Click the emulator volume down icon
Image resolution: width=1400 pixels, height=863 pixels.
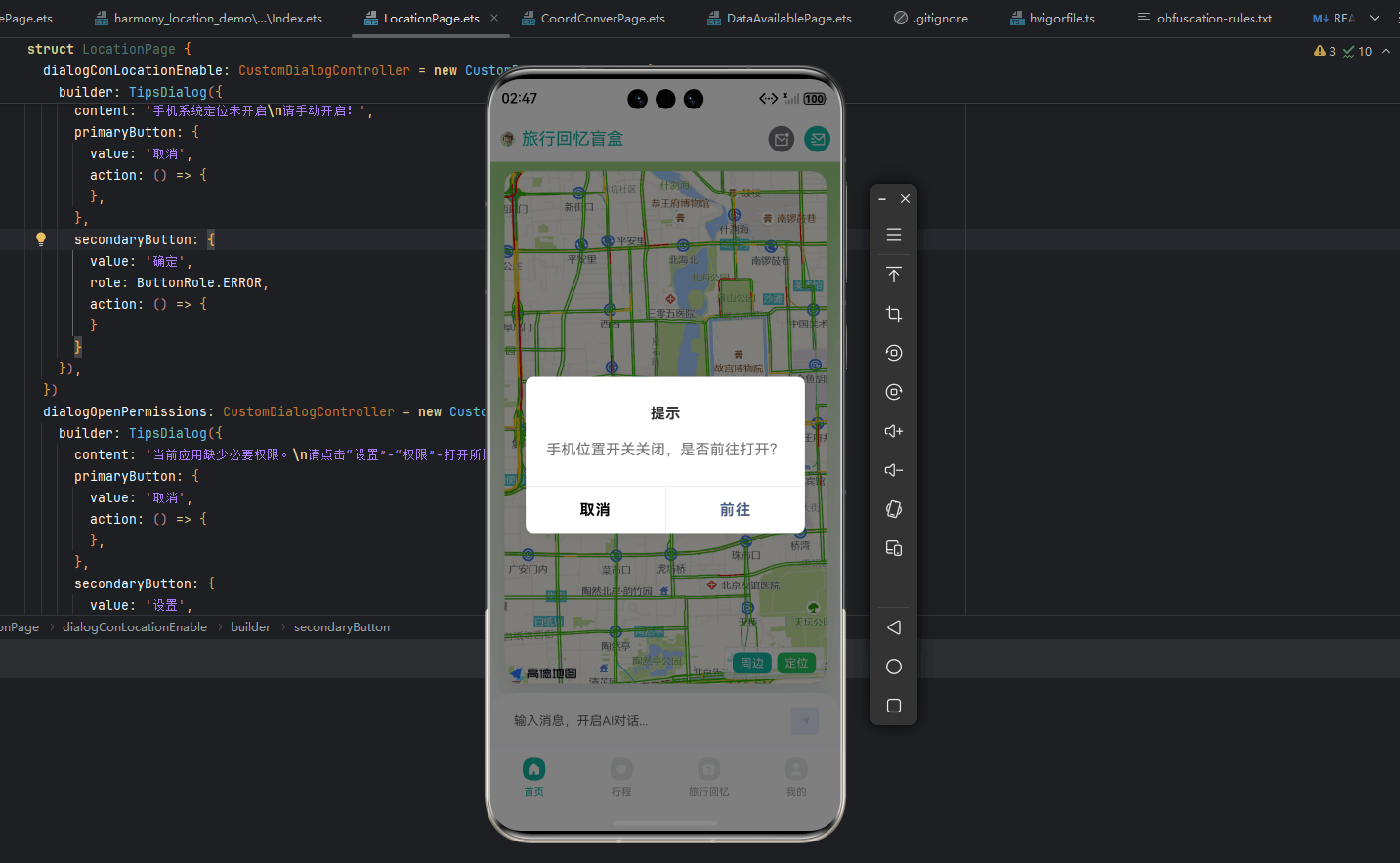893,470
